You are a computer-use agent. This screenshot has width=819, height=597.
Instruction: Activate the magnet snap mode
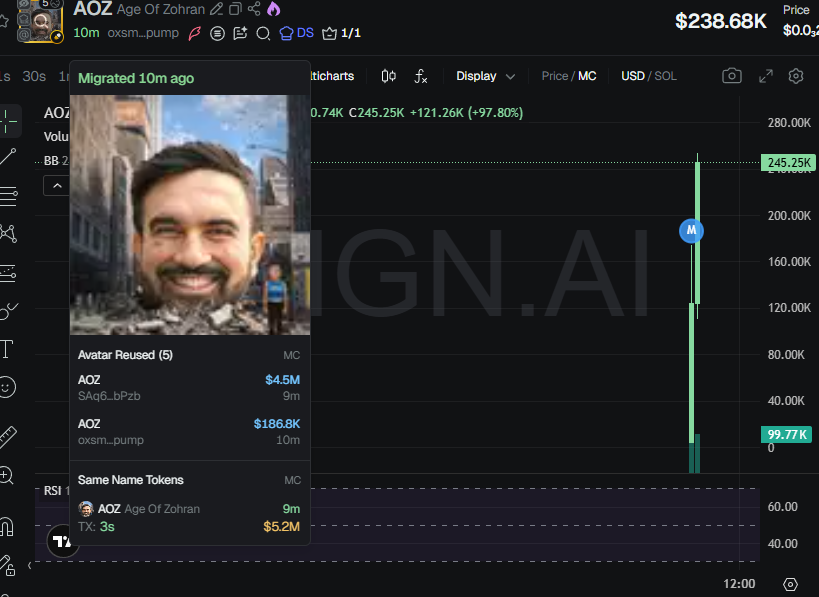tap(8, 525)
